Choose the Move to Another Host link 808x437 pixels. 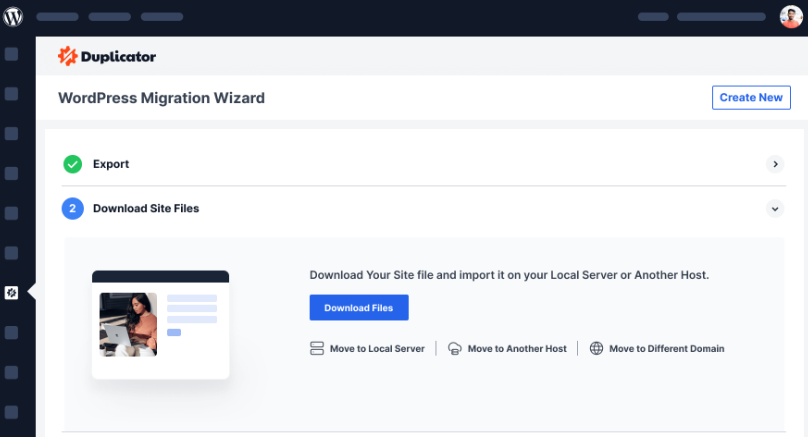click(x=517, y=349)
